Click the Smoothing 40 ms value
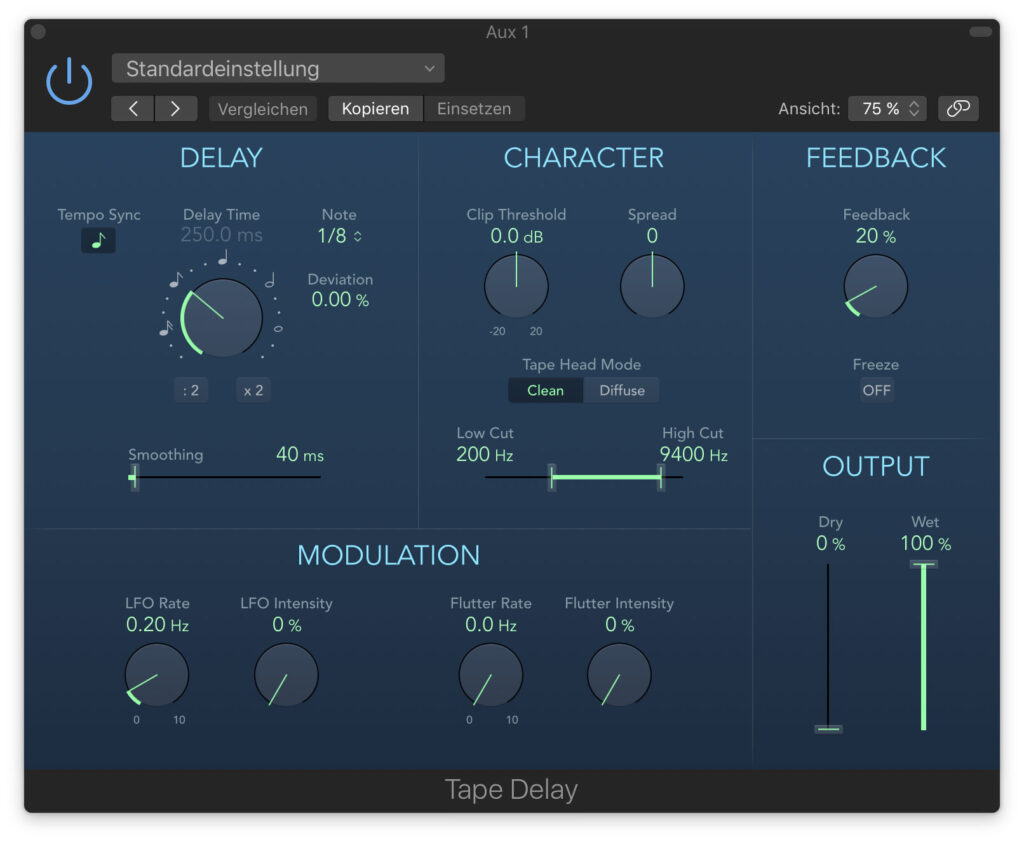The width and height of the screenshot is (1024, 842). click(300, 455)
